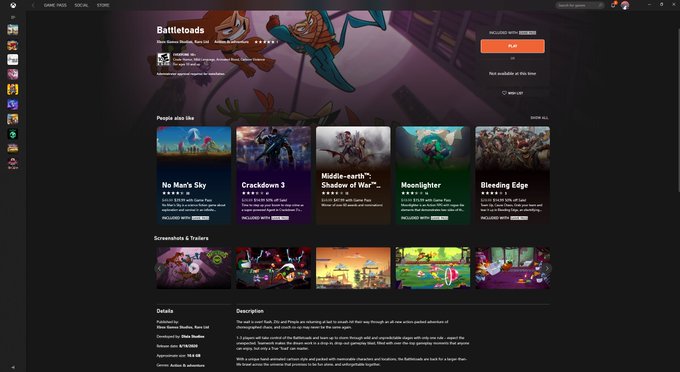680x372 pixels.
Task: Click the ESRB rating icon
Action: click(x=163, y=59)
